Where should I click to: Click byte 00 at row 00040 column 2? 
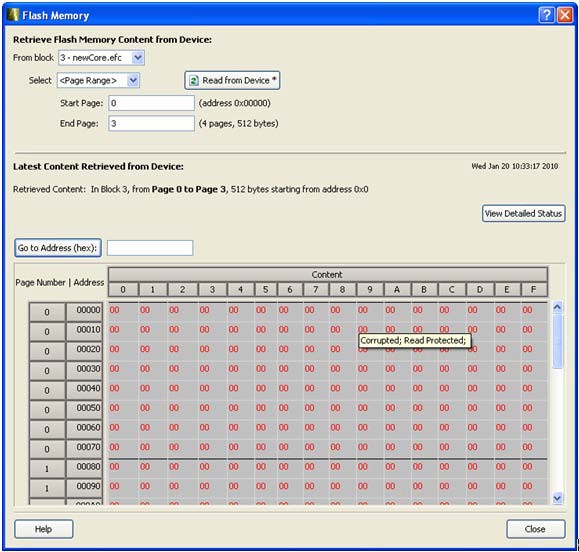(174, 388)
